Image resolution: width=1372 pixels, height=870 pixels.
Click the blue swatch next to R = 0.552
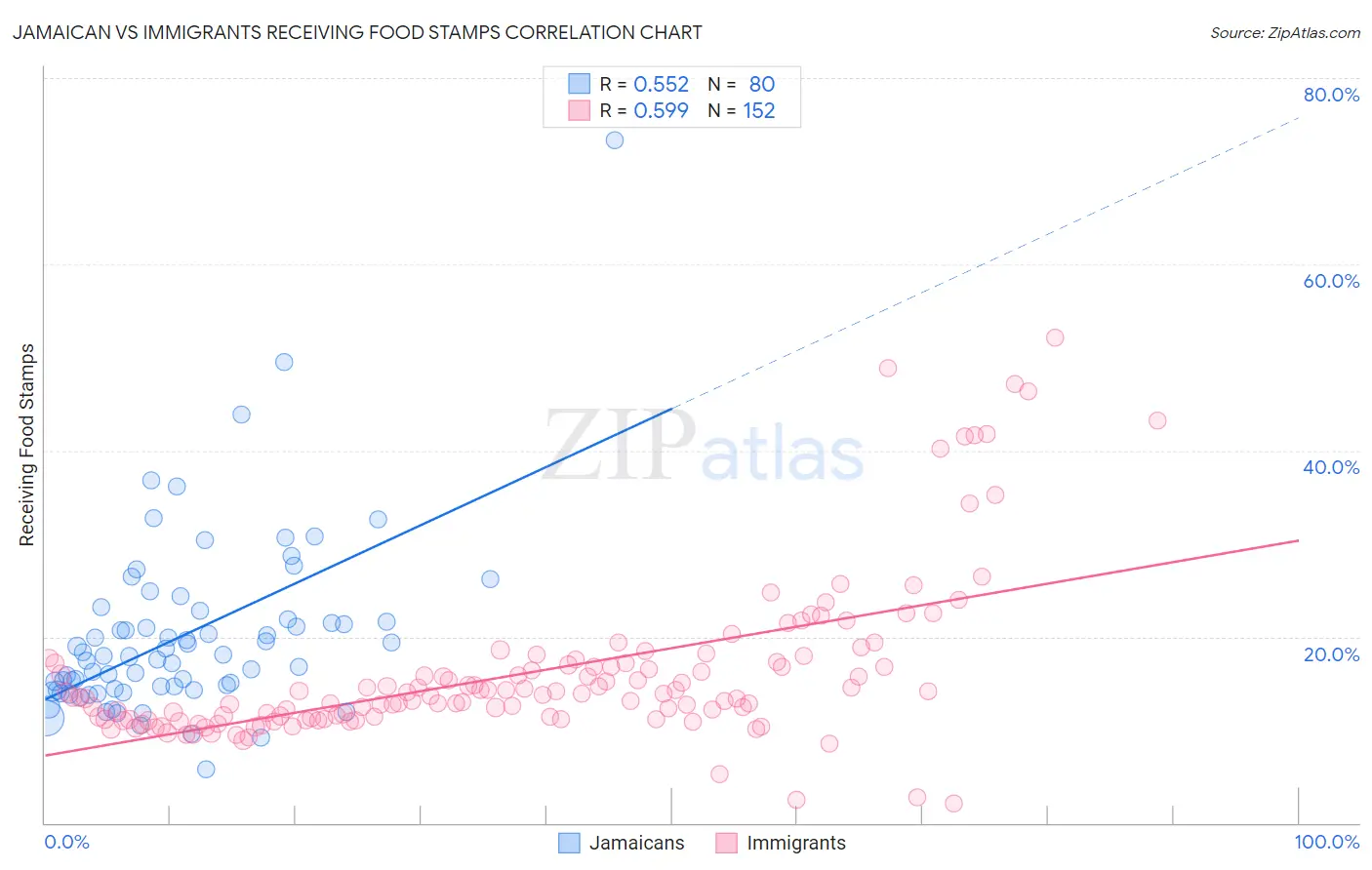click(x=580, y=84)
